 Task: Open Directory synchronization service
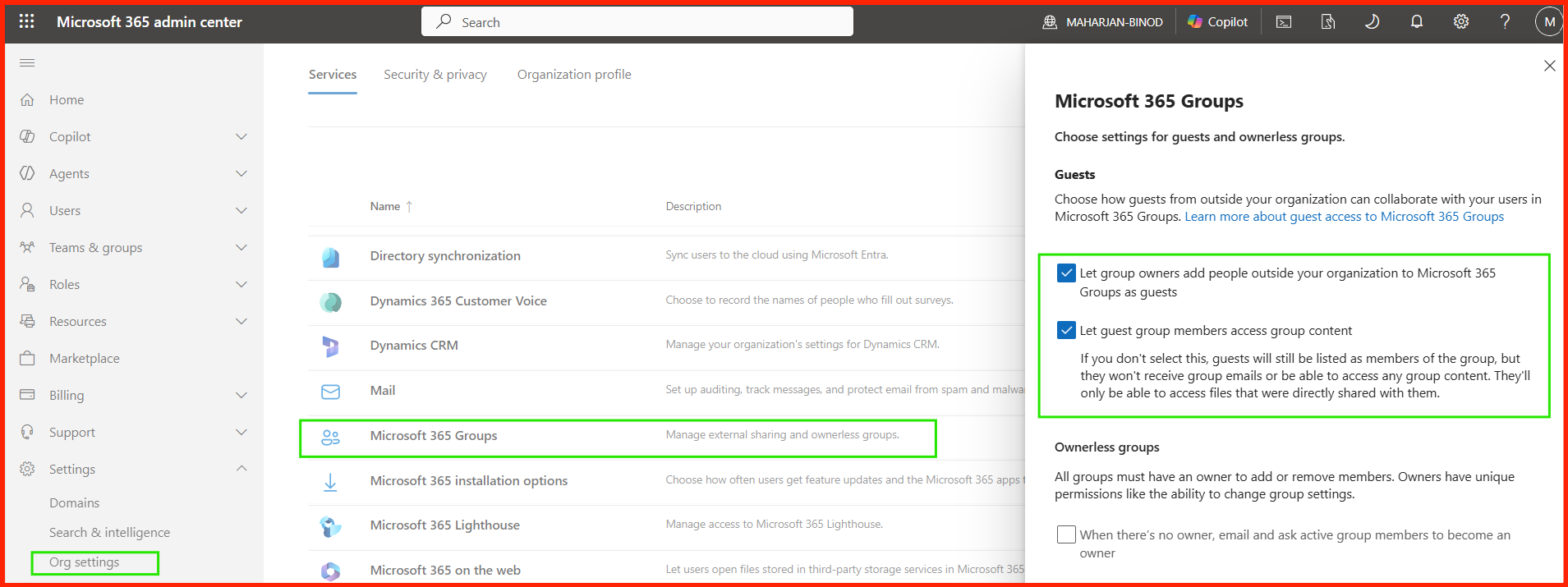(x=445, y=256)
